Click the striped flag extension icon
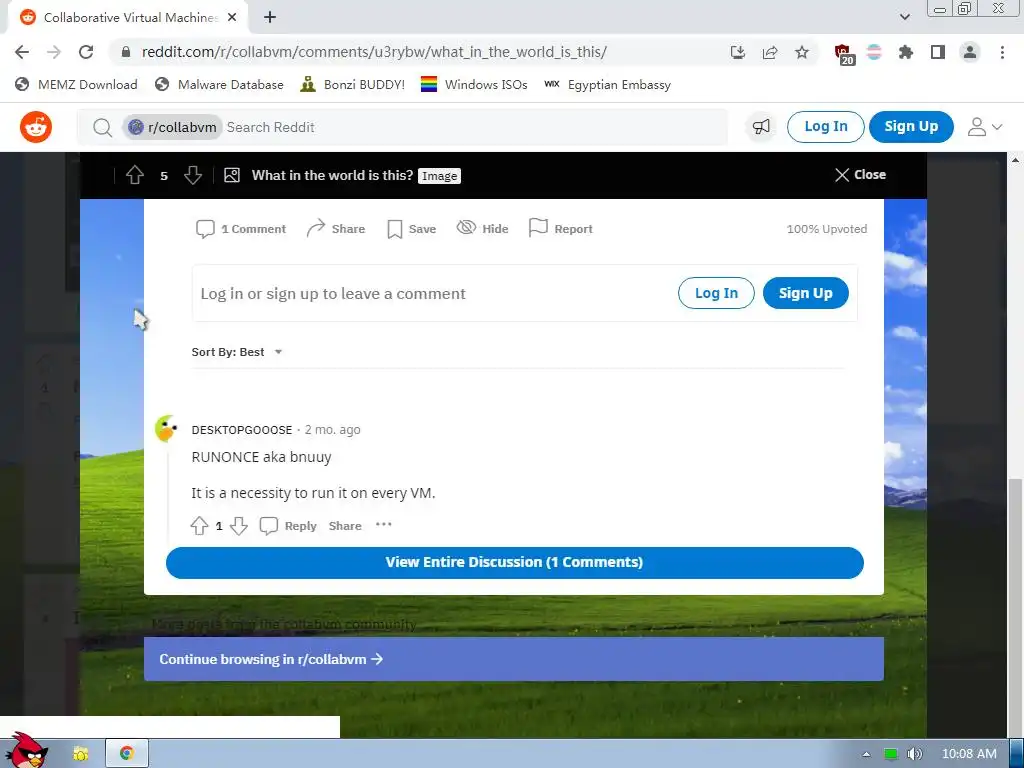Viewport: 1024px width, 768px height. tap(874, 52)
